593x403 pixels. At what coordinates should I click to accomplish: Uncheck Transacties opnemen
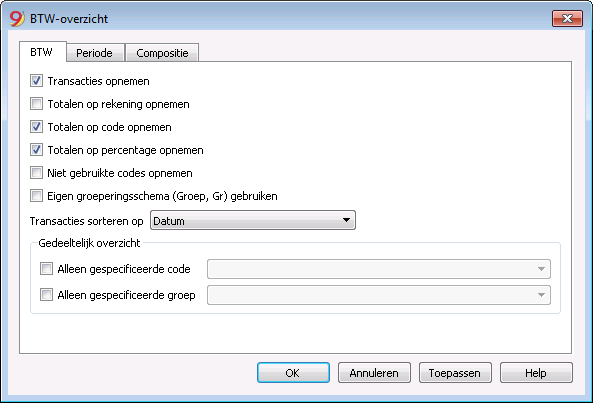pos(36,81)
